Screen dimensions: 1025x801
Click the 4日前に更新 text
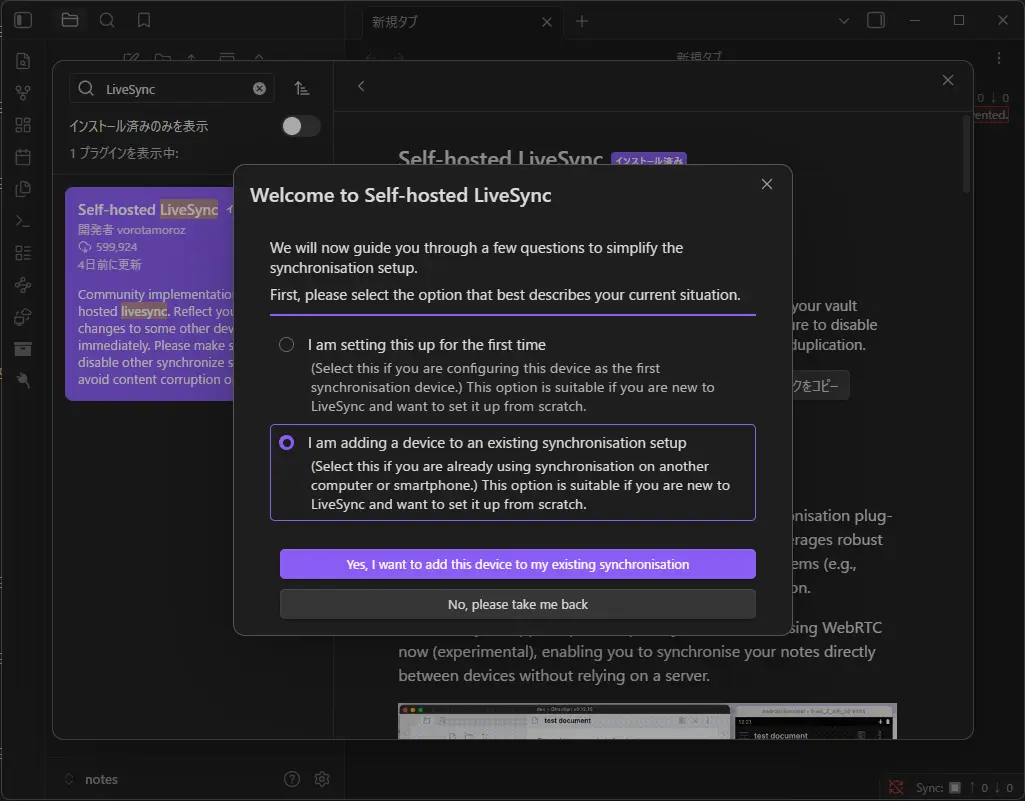pos(110,265)
